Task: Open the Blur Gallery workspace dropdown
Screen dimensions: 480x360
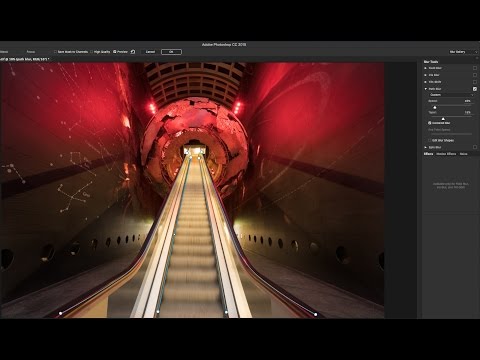Action: click(463, 52)
